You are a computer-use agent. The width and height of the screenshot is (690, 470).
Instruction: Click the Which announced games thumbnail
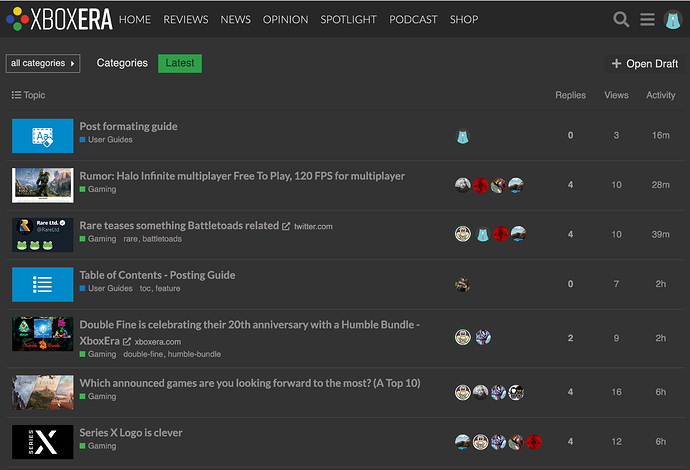(x=43, y=392)
